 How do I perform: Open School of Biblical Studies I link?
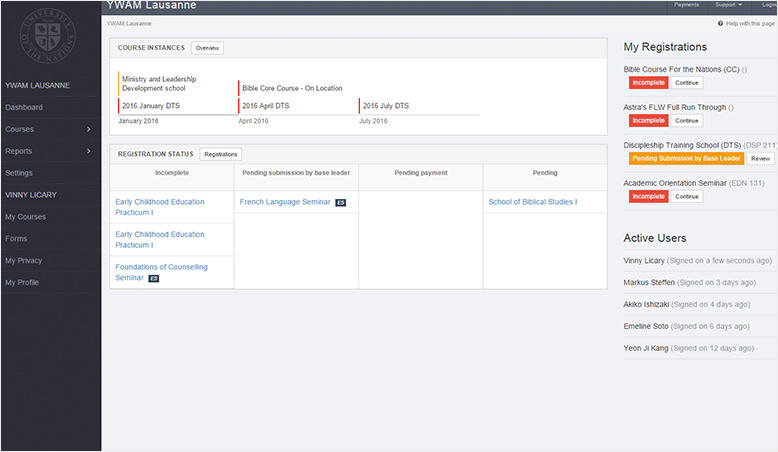[532, 202]
